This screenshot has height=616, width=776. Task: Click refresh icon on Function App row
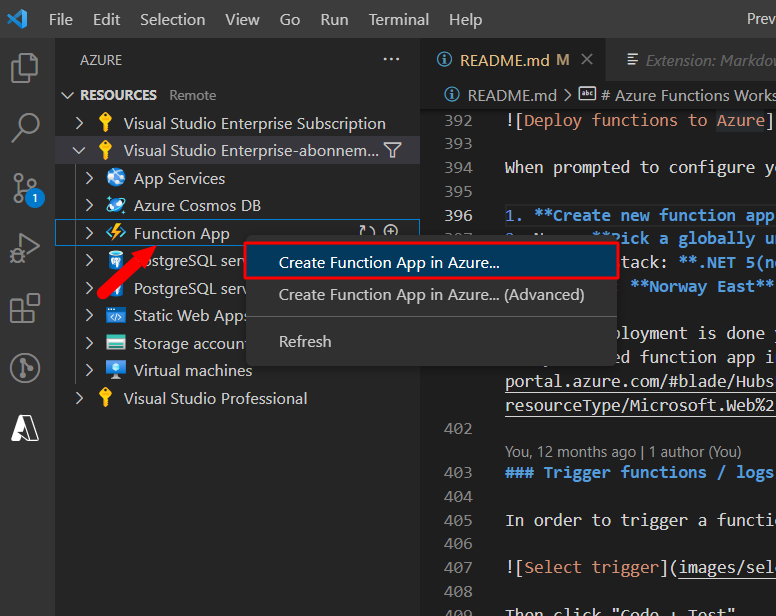(367, 231)
